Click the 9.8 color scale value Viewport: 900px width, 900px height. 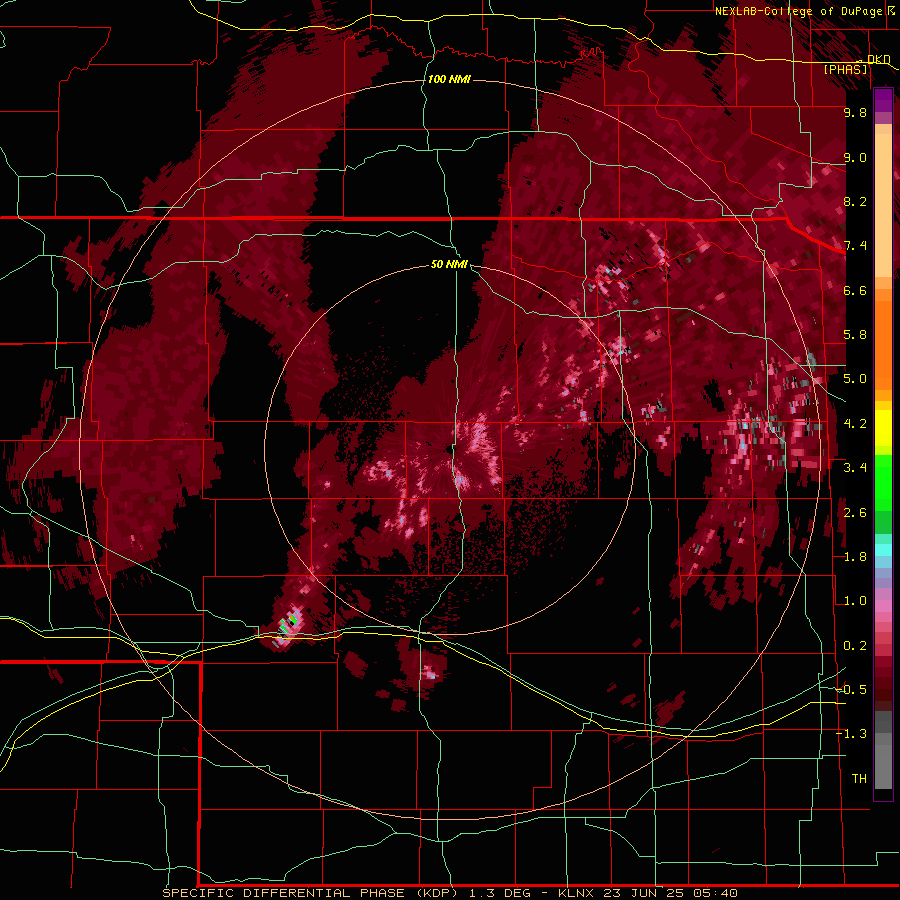tap(855, 112)
